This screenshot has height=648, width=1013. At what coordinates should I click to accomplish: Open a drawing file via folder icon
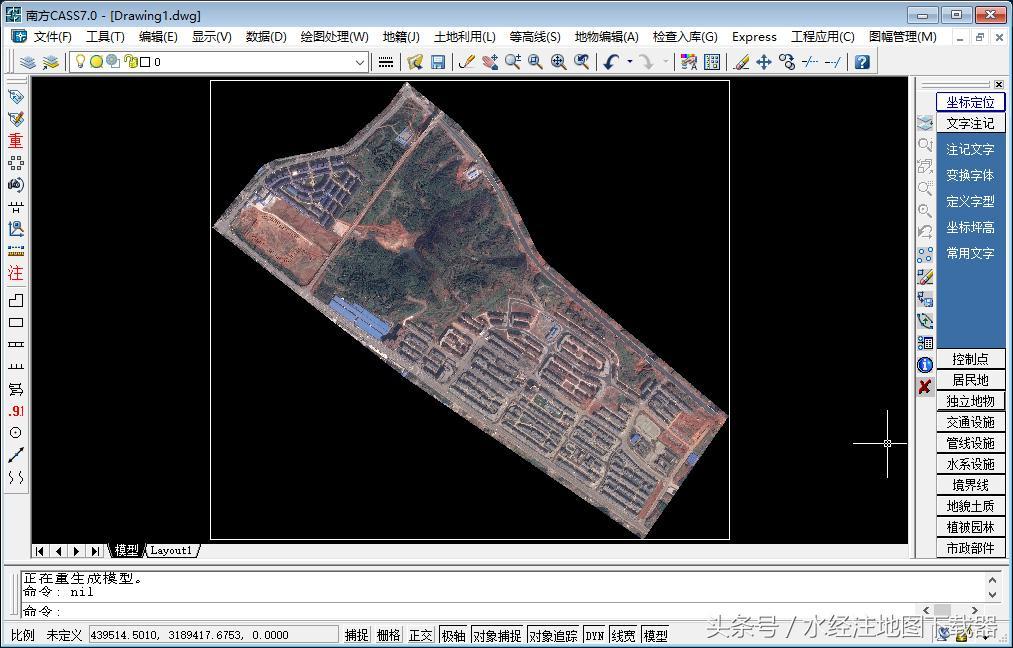click(415, 62)
